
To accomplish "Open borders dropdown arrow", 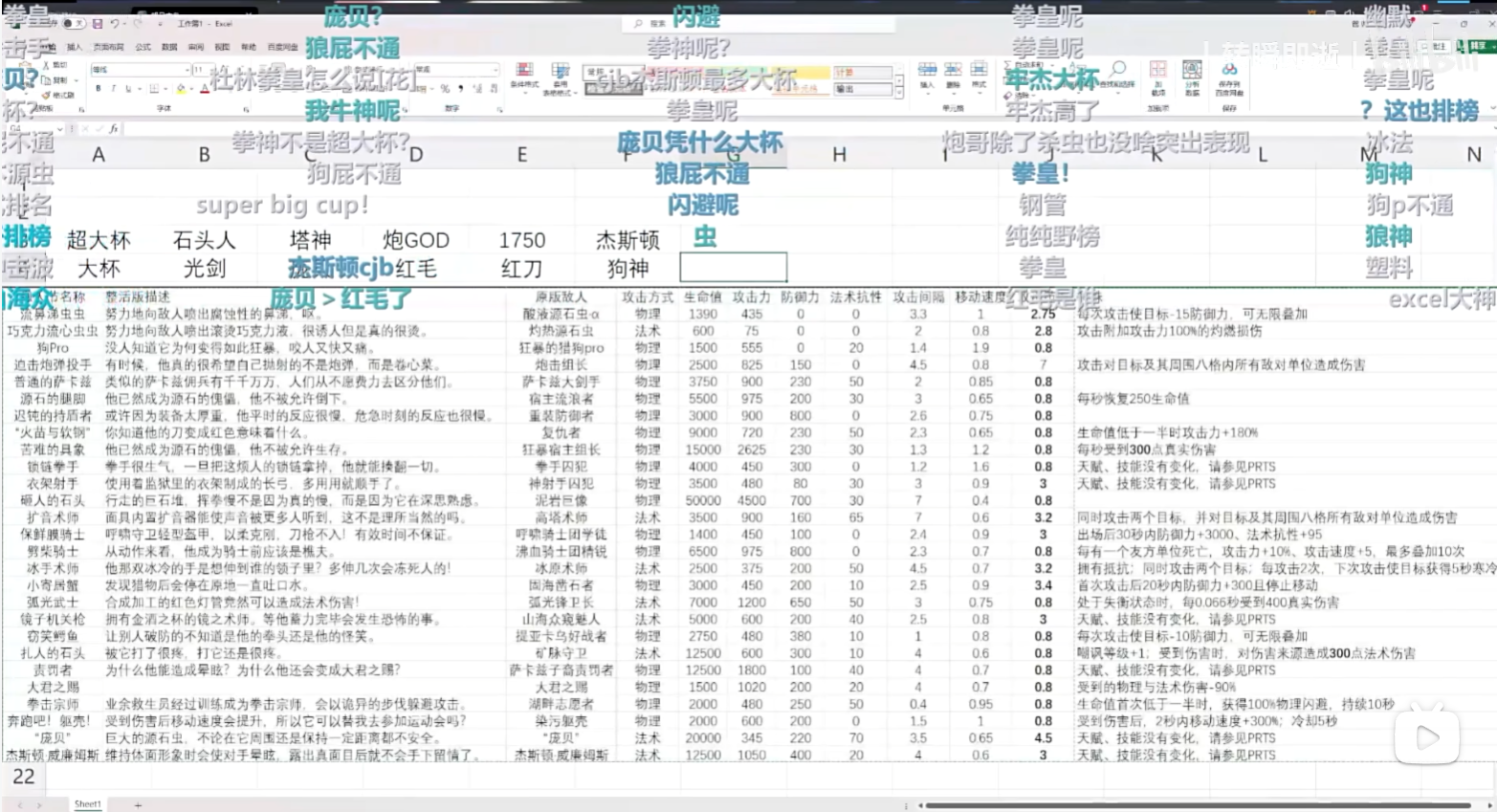I will coord(165,88).
